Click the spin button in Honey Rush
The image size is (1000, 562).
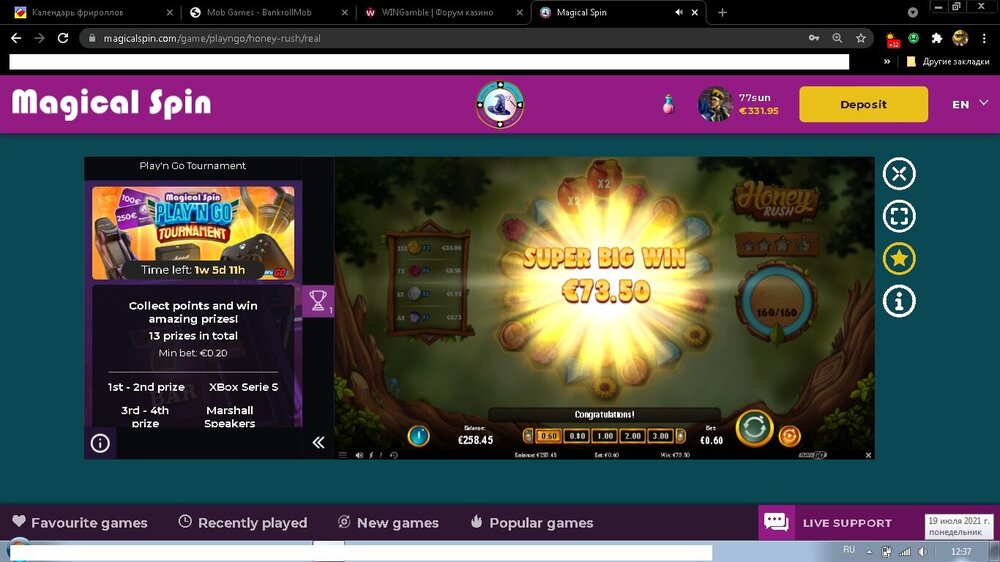click(x=754, y=430)
